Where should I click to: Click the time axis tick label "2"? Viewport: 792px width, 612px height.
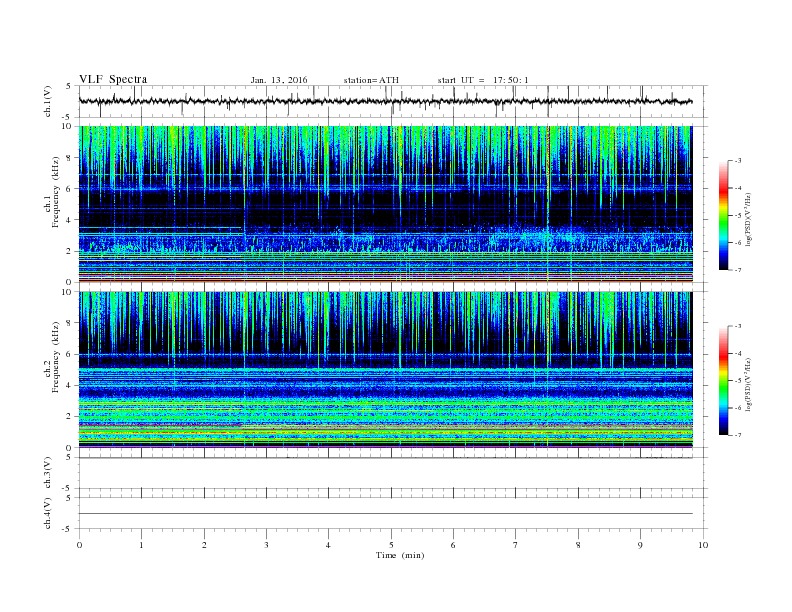[x=204, y=545]
